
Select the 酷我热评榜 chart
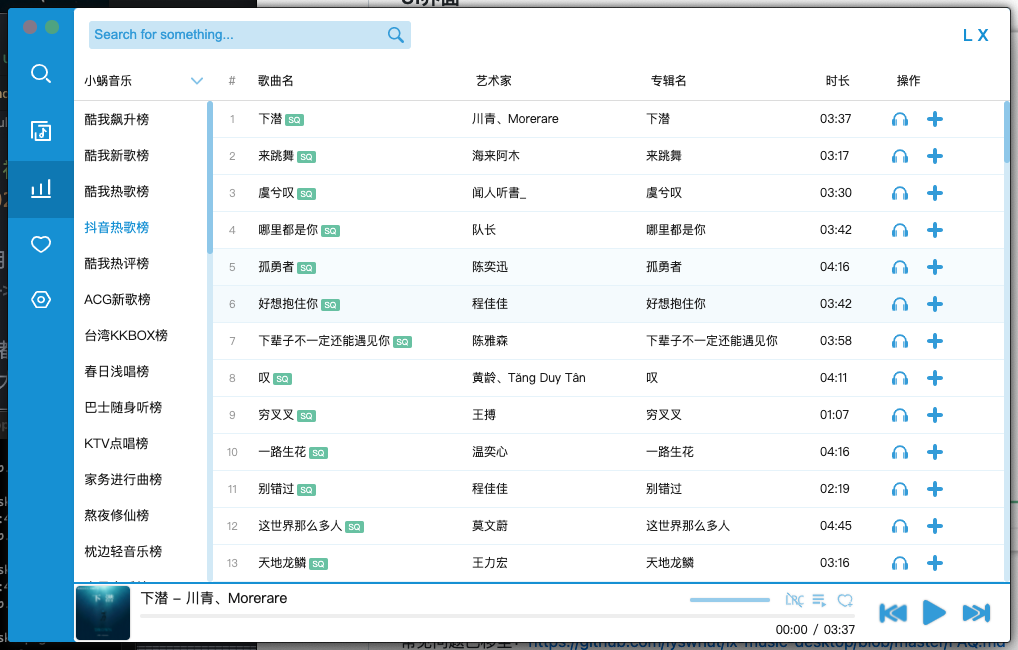coord(117,264)
